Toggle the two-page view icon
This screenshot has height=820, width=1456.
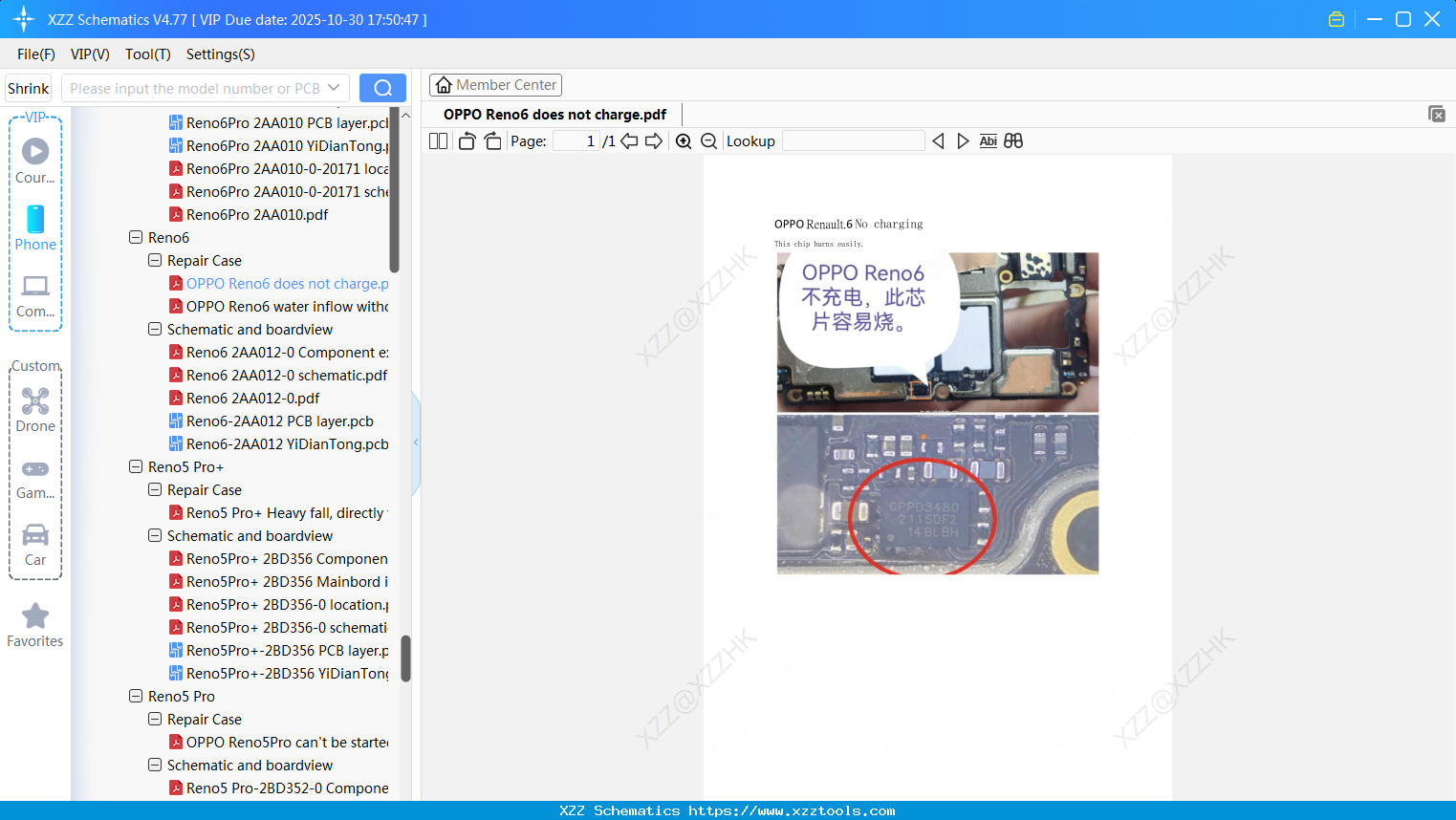(x=438, y=141)
